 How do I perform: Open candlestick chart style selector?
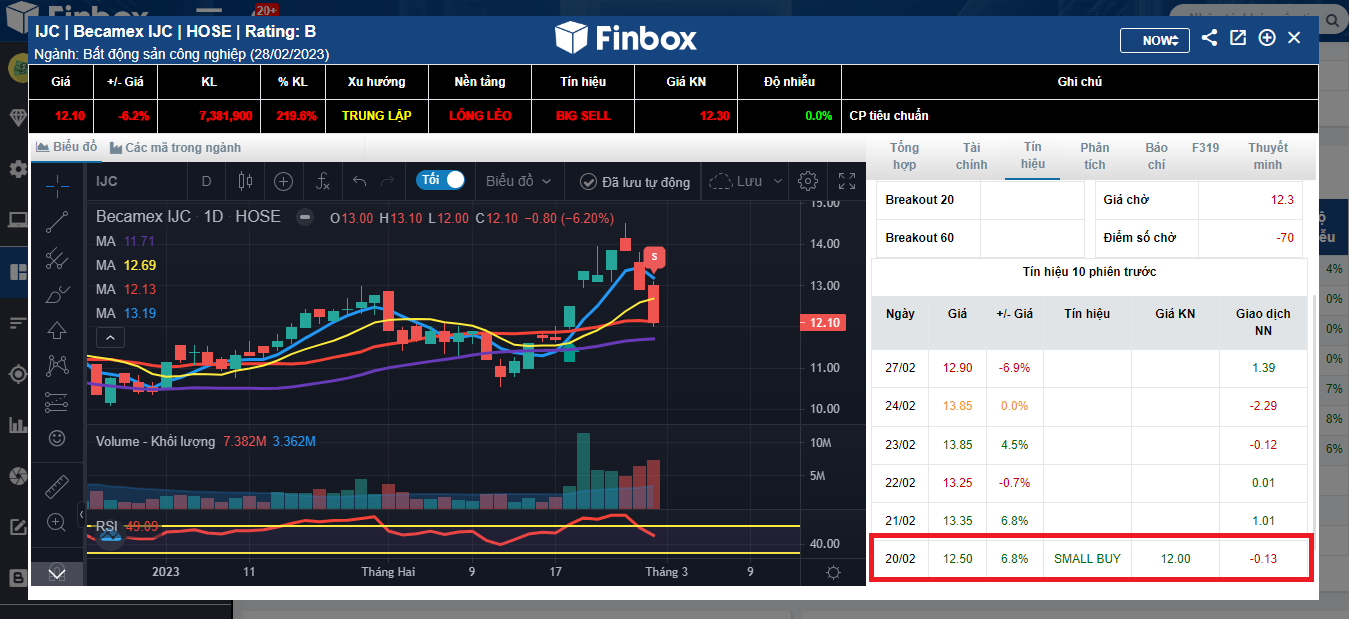pos(245,181)
